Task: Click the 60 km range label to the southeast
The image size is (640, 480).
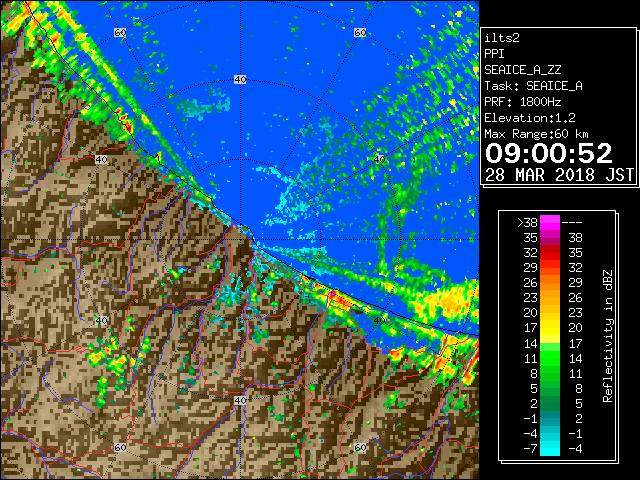Action: (360, 447)
